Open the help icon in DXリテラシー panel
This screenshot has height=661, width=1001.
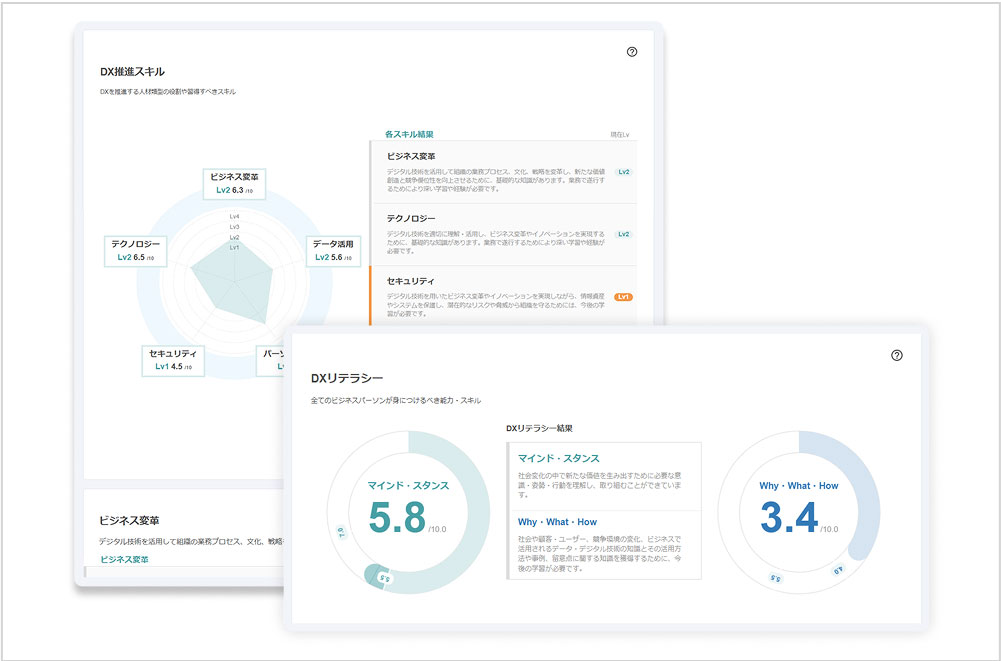[896, 355]
